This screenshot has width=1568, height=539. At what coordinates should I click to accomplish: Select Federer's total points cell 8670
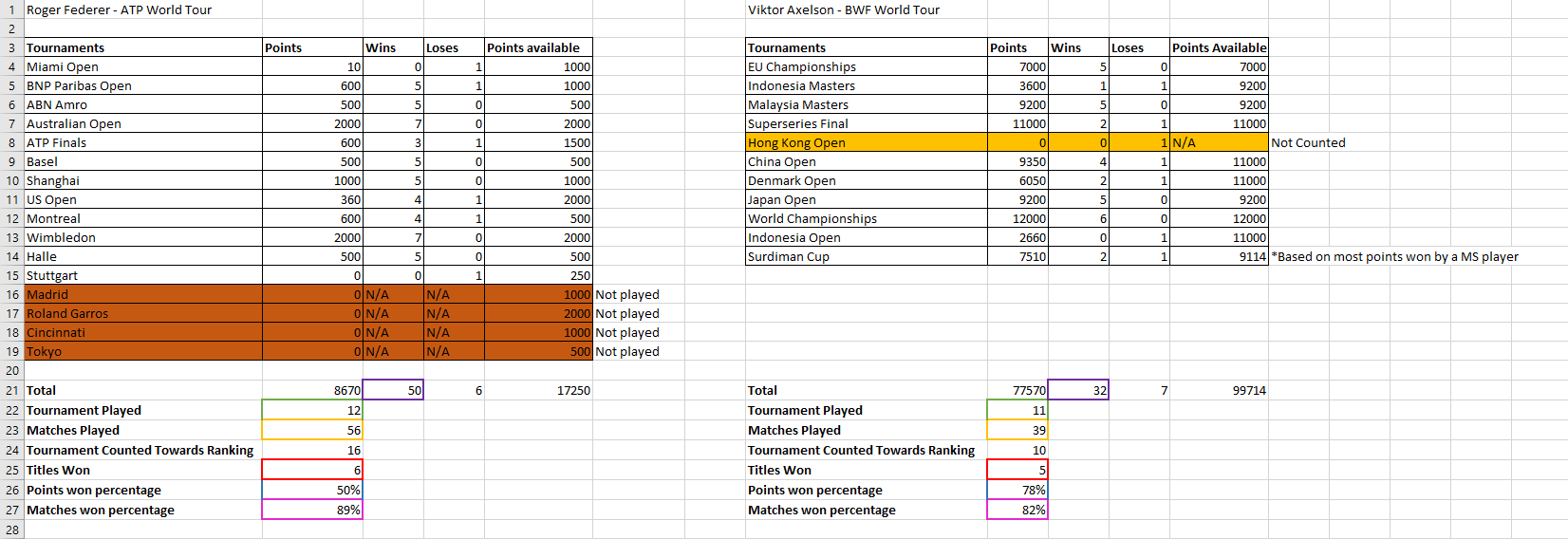tap(312, 390)
